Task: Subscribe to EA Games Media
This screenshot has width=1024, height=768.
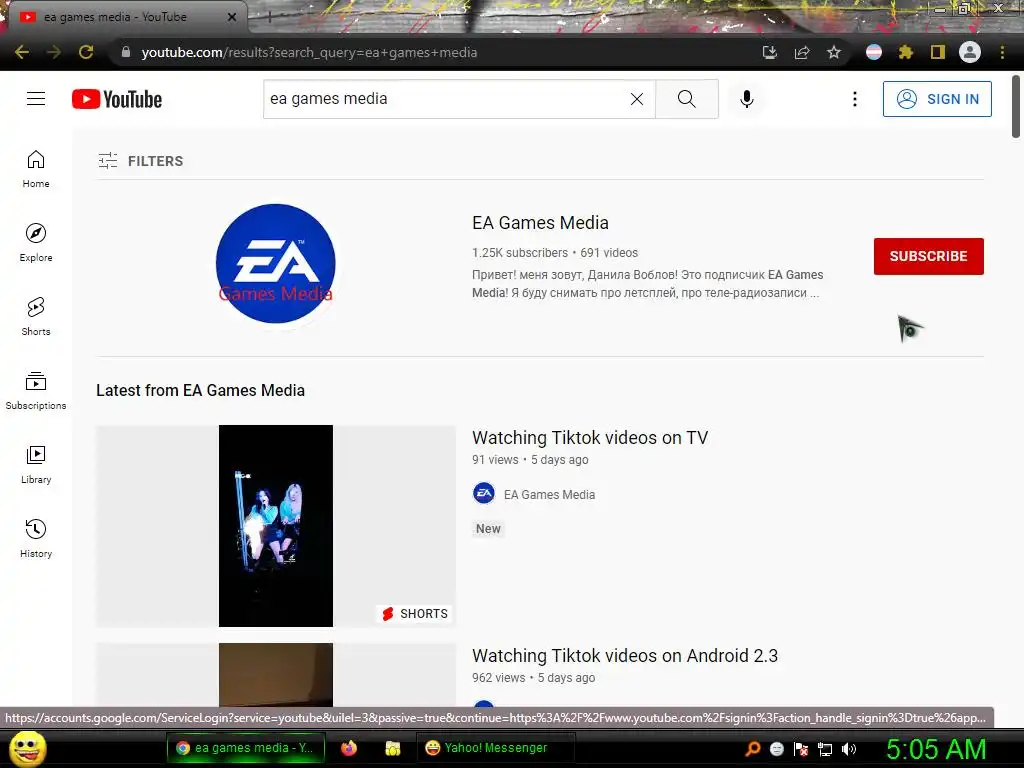Action: coord(929,256)
